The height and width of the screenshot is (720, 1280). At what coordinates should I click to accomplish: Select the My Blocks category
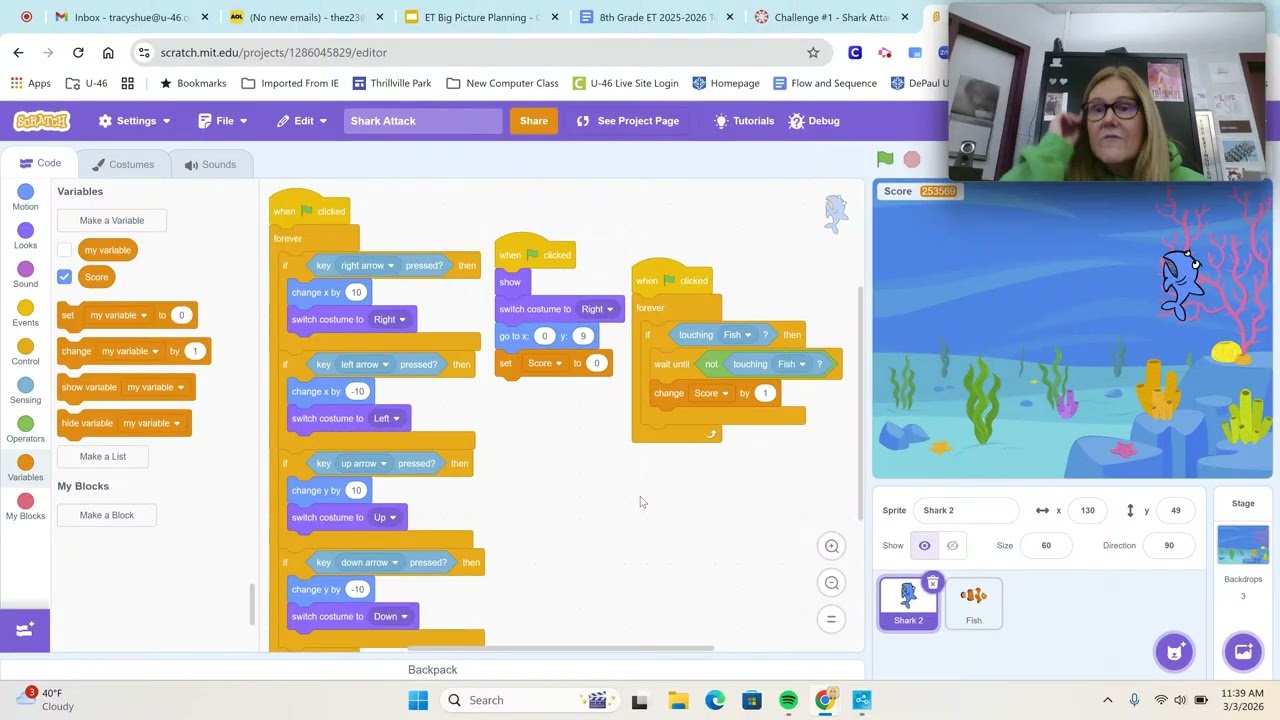pyautogui.click(x=25, y=508)
